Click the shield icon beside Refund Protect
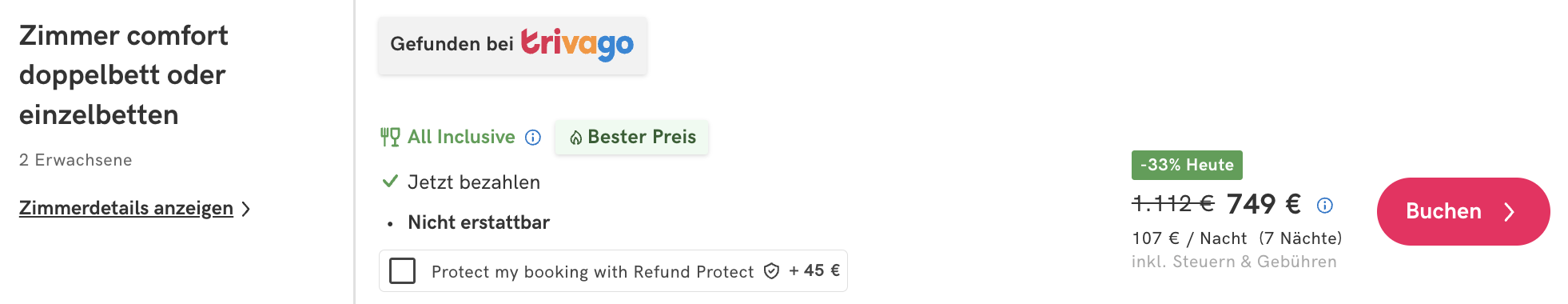1568x304 pixels. pos(771,271)
